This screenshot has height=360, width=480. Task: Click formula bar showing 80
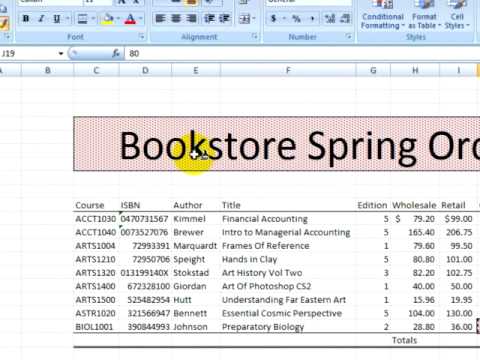302,53
